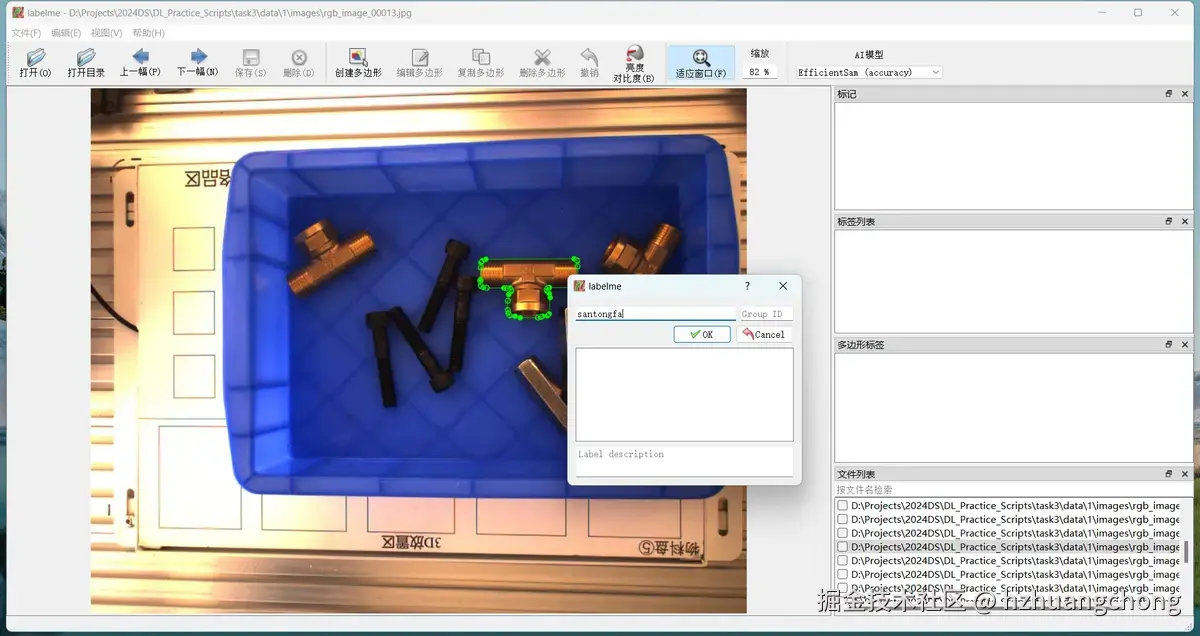Viewport: 1200px width, 636px height.
Task: Click the 缩放 zoom value box showing 82 %
Action: point(760,72)
